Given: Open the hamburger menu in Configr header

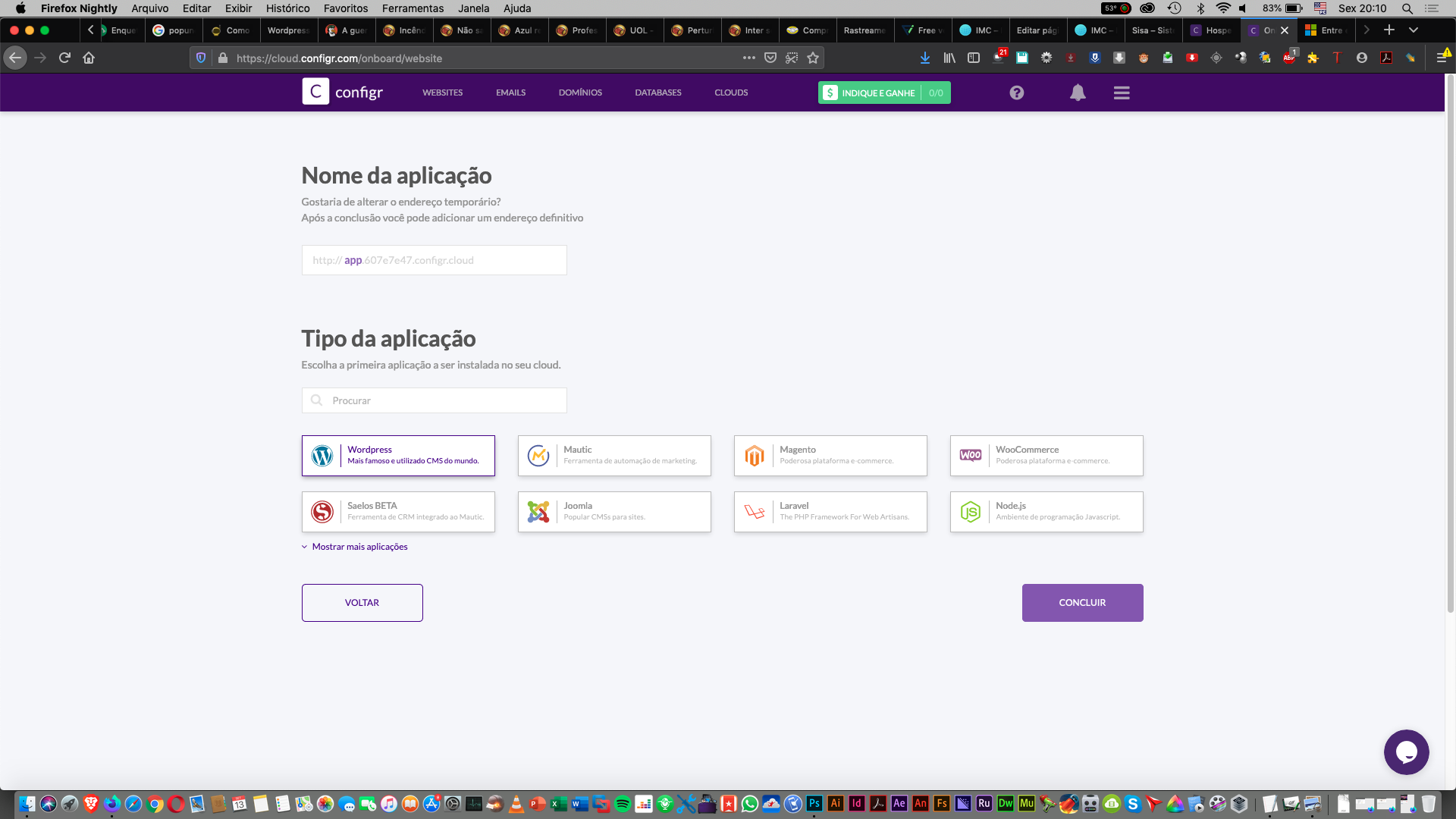Looking at the screenshot, I should coord(1122,93).
